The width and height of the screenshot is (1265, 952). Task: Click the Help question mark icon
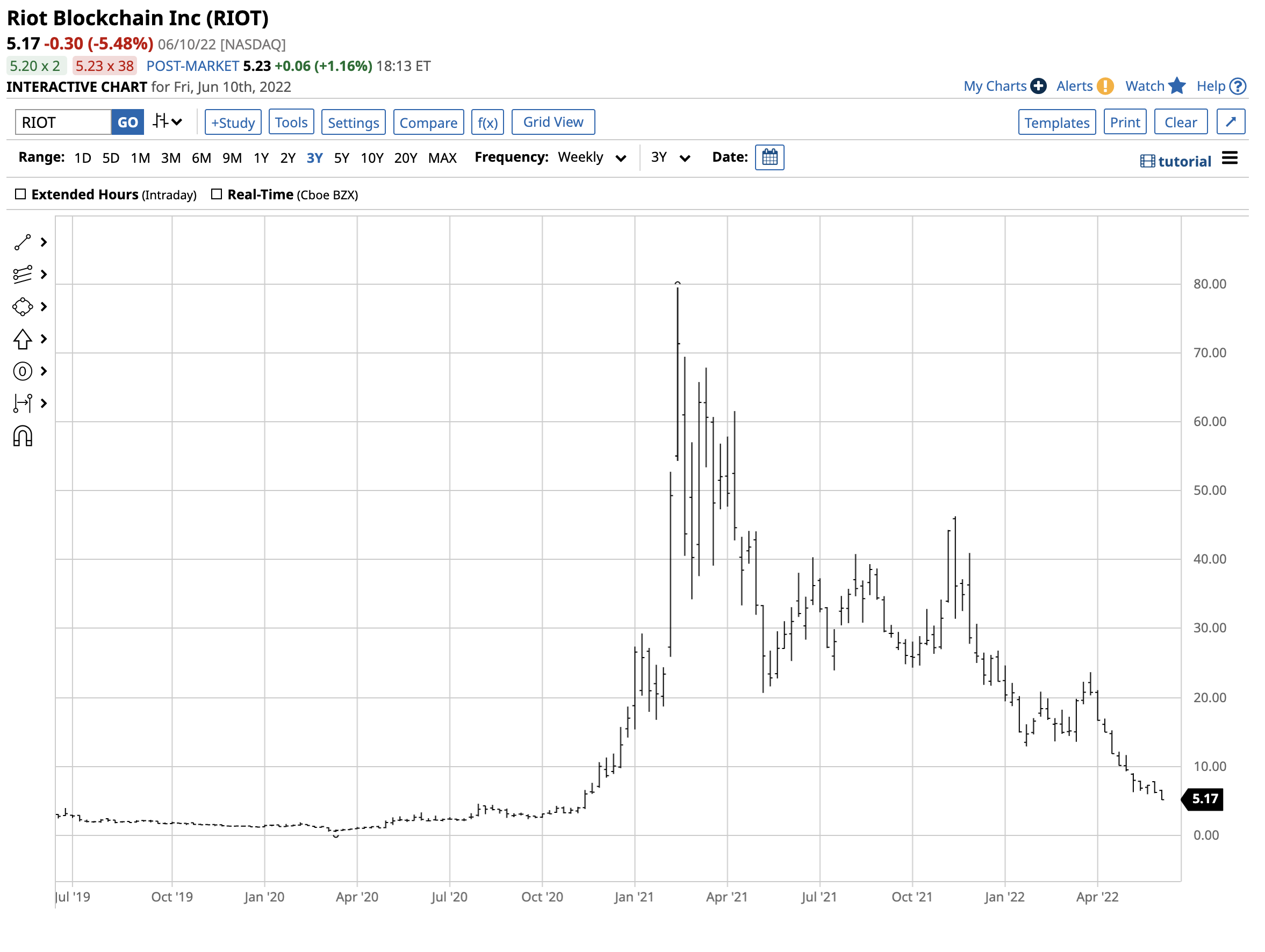[x=1238, y=86]
